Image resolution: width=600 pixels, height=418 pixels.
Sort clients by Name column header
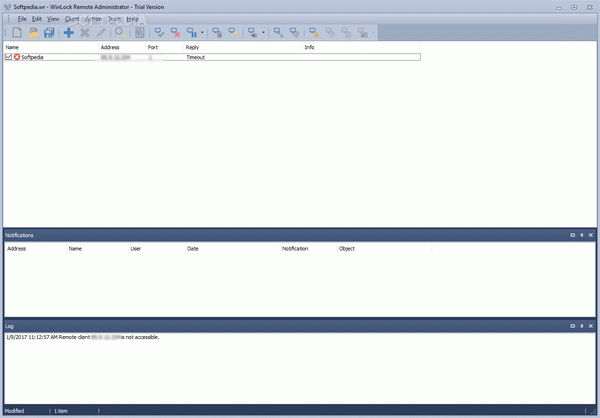click(51, 47)
